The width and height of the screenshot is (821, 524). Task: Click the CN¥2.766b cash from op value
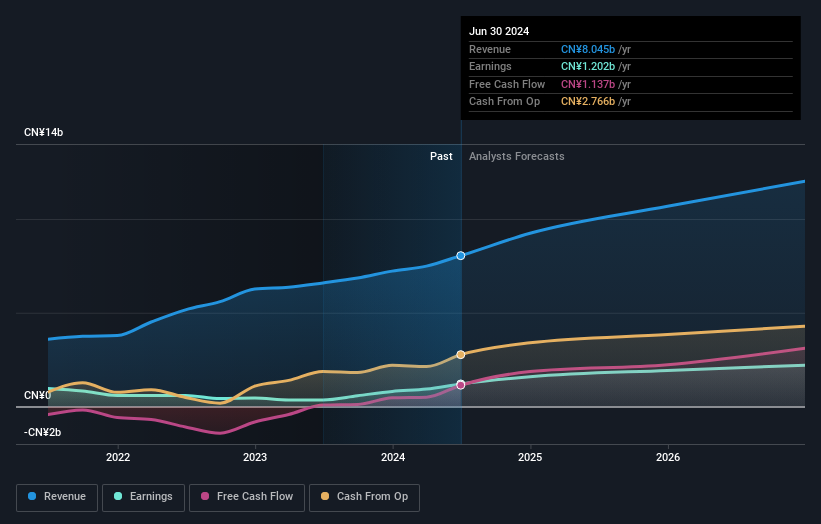[588, 102]
